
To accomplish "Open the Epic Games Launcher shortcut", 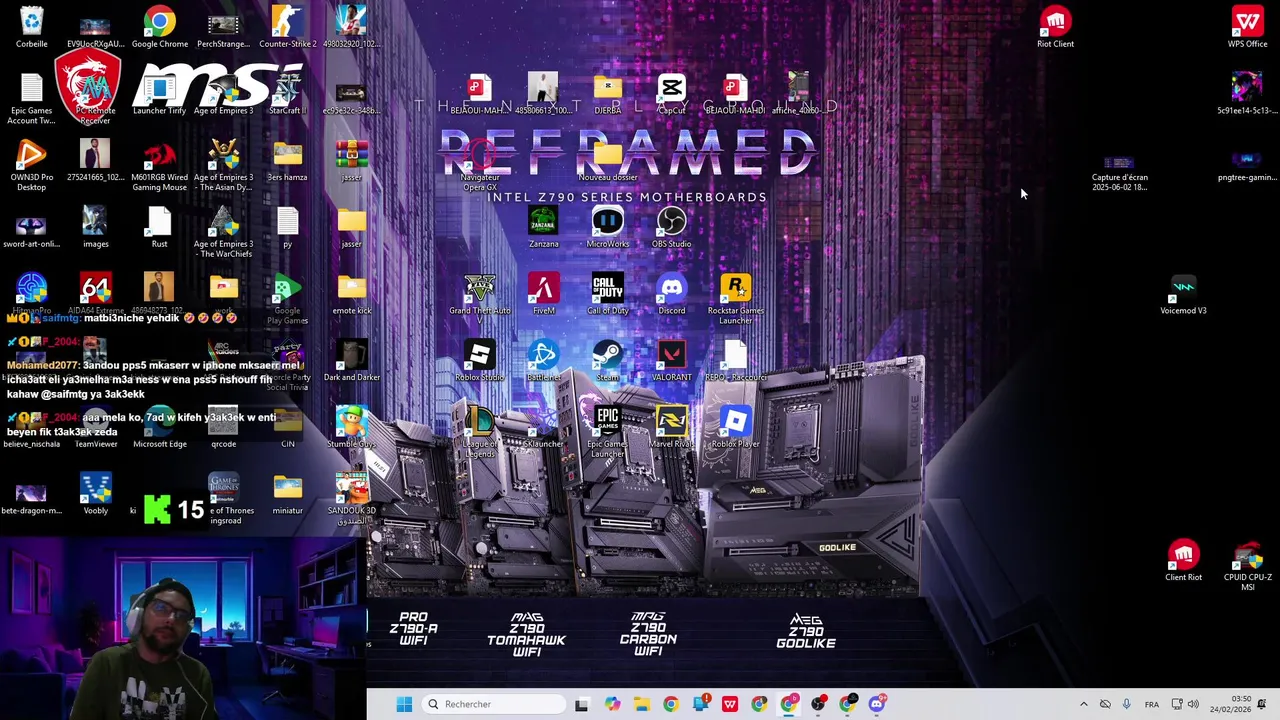I will click(x=607, y=432).
